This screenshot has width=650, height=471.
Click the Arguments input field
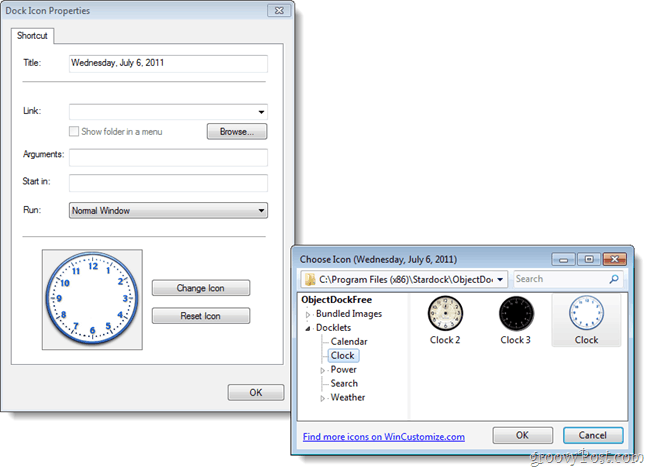click(x=168, y=158)
